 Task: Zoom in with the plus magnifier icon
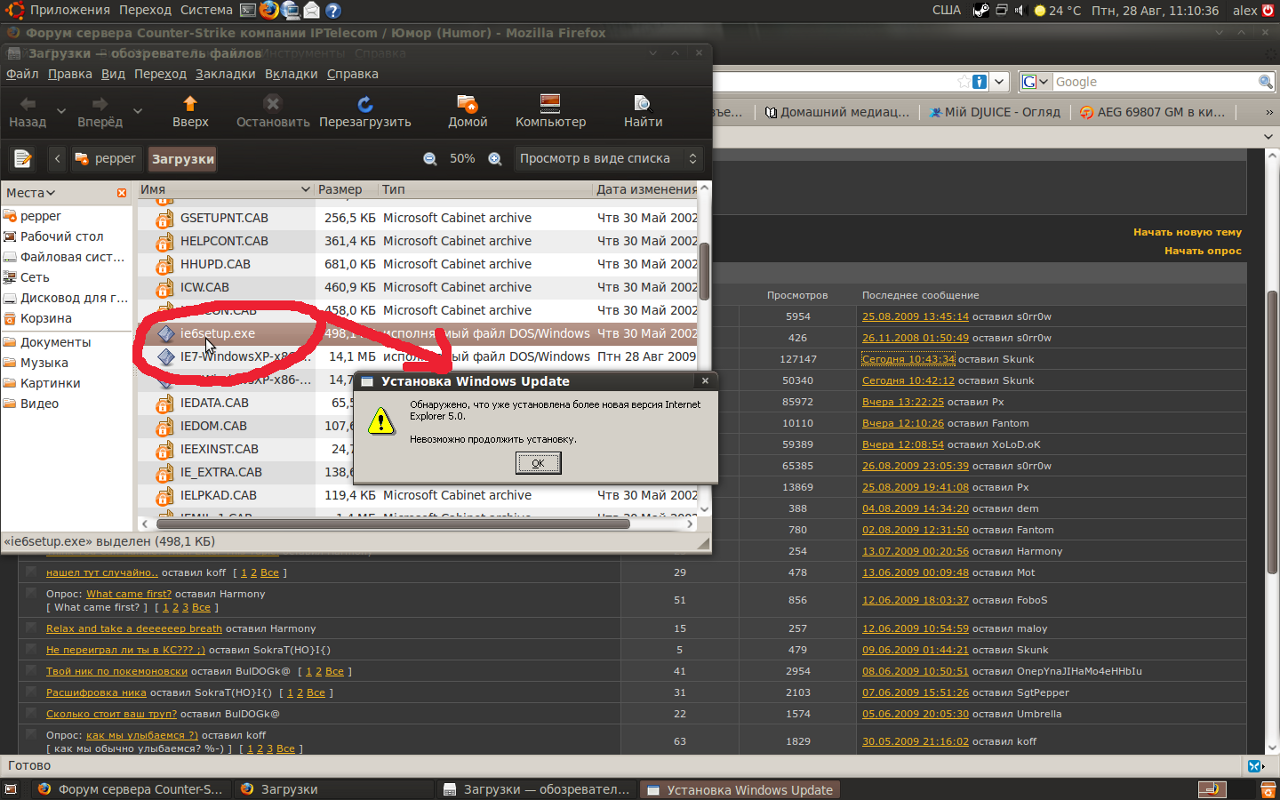click(495, 158)
